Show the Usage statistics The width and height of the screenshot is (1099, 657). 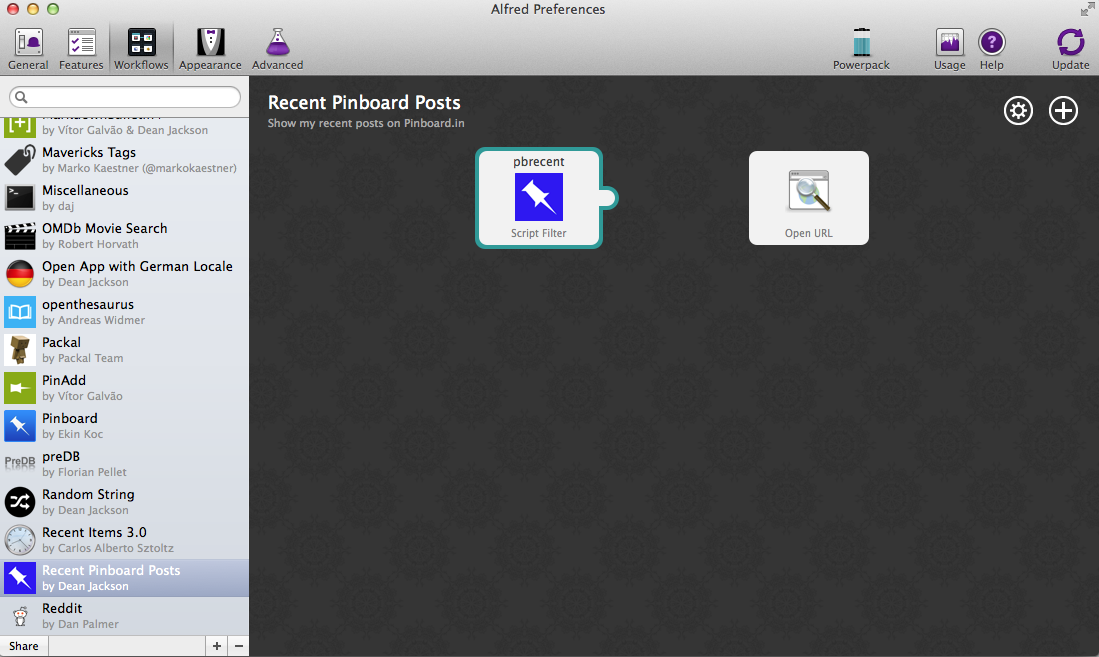950,49
